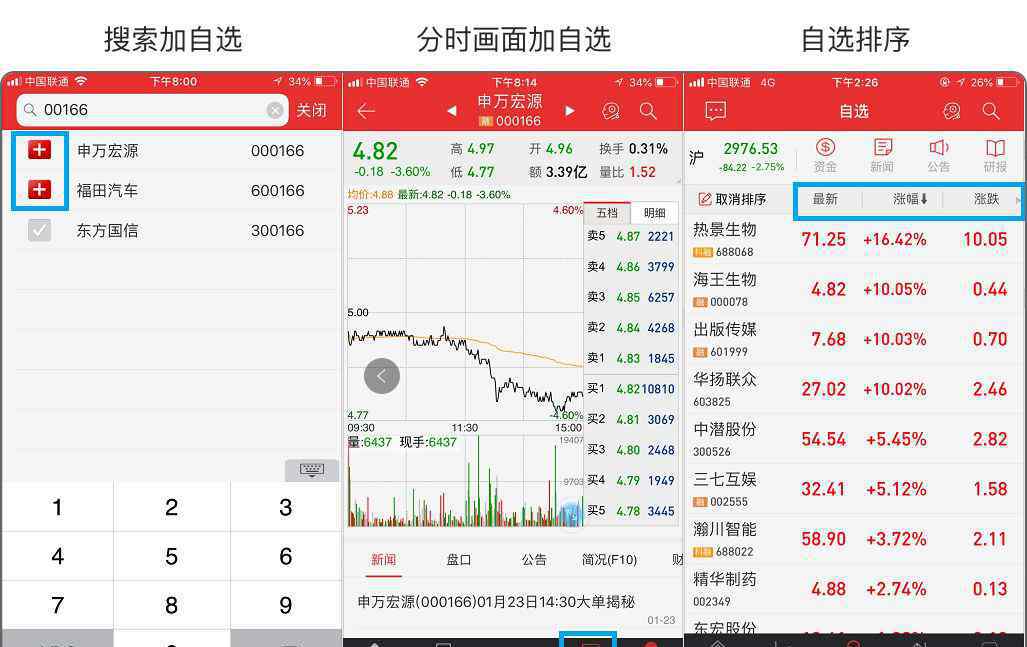Image resolution: width=1027 pixels, height=647 pixels.
Task: Add 申万宏源 to watchlist with its plus icon
Action: [39, 150]
